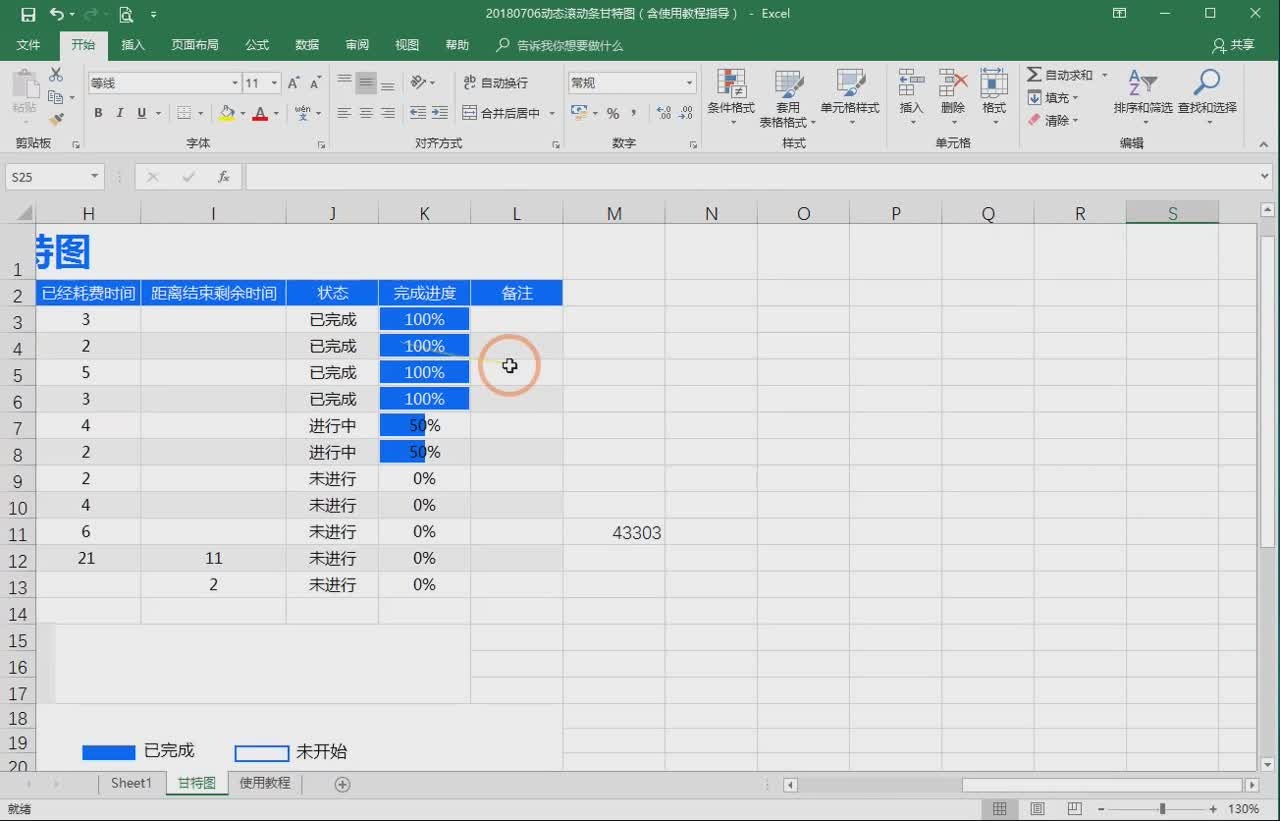Screen dimensions: 1280x821
Task: Open the 使用教程 worksheet tab
Action: pyautogui.click(x=265, y=783)
